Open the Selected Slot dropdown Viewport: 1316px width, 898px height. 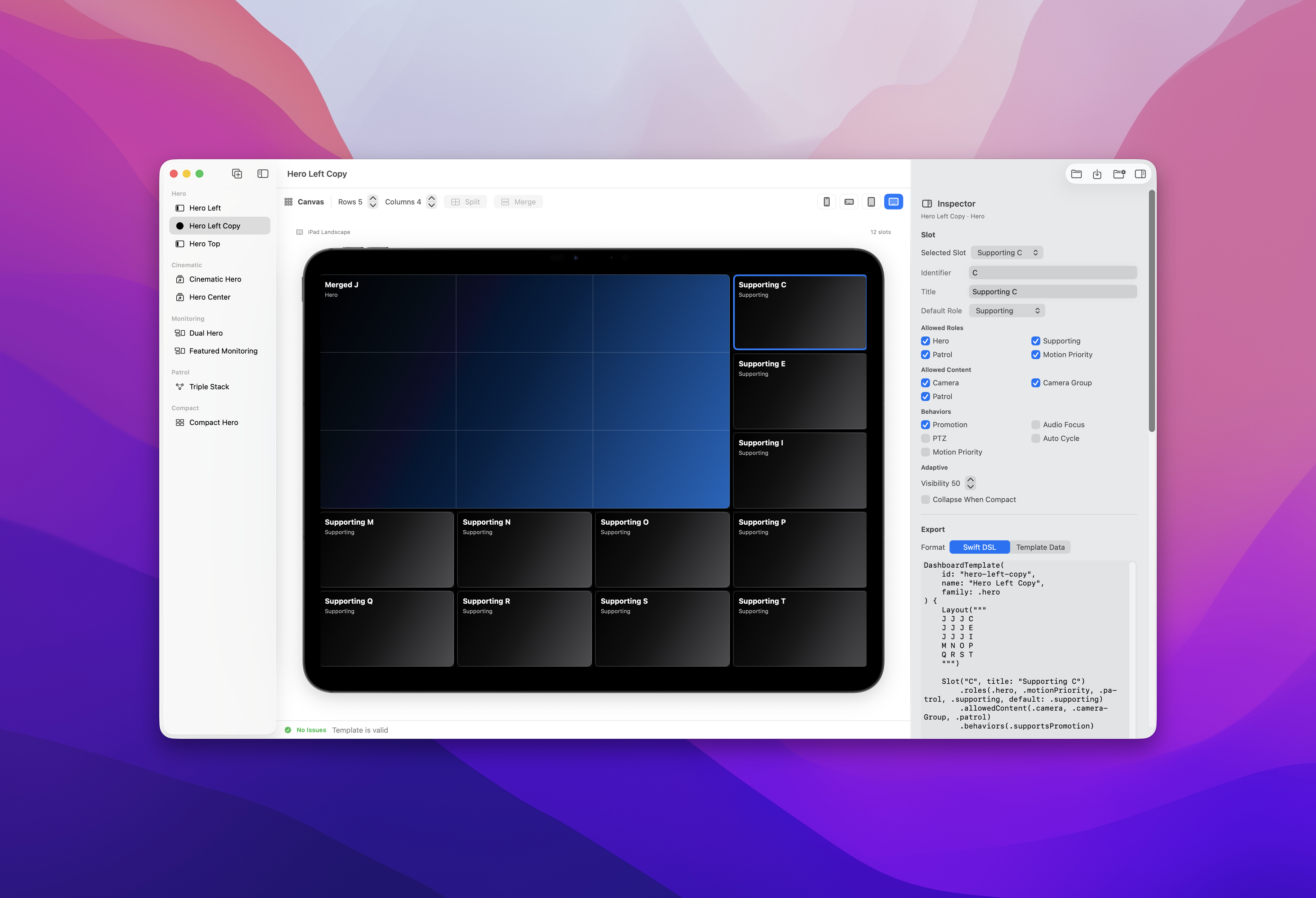1007,253
